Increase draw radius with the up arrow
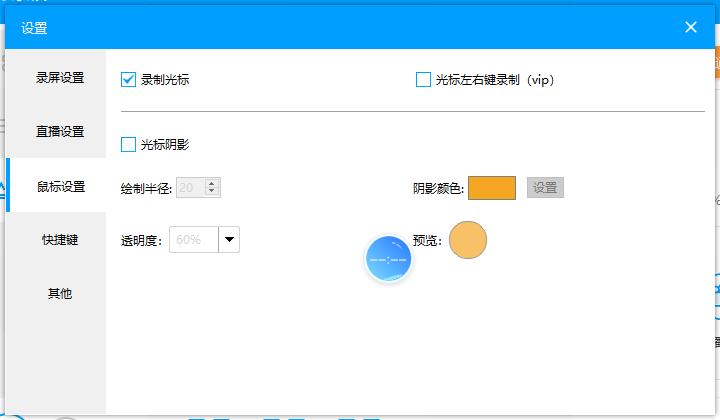Image resolution: width=720 pixels, height=420 pixels. tap(212, 182)
